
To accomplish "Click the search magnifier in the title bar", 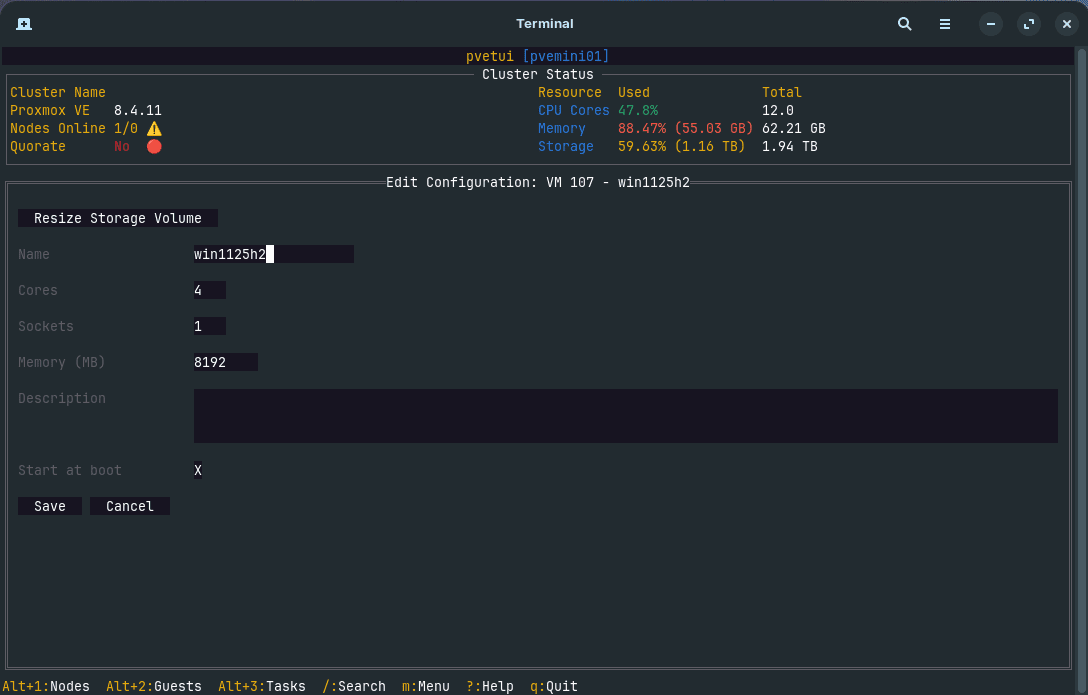I will pos(904,23).
